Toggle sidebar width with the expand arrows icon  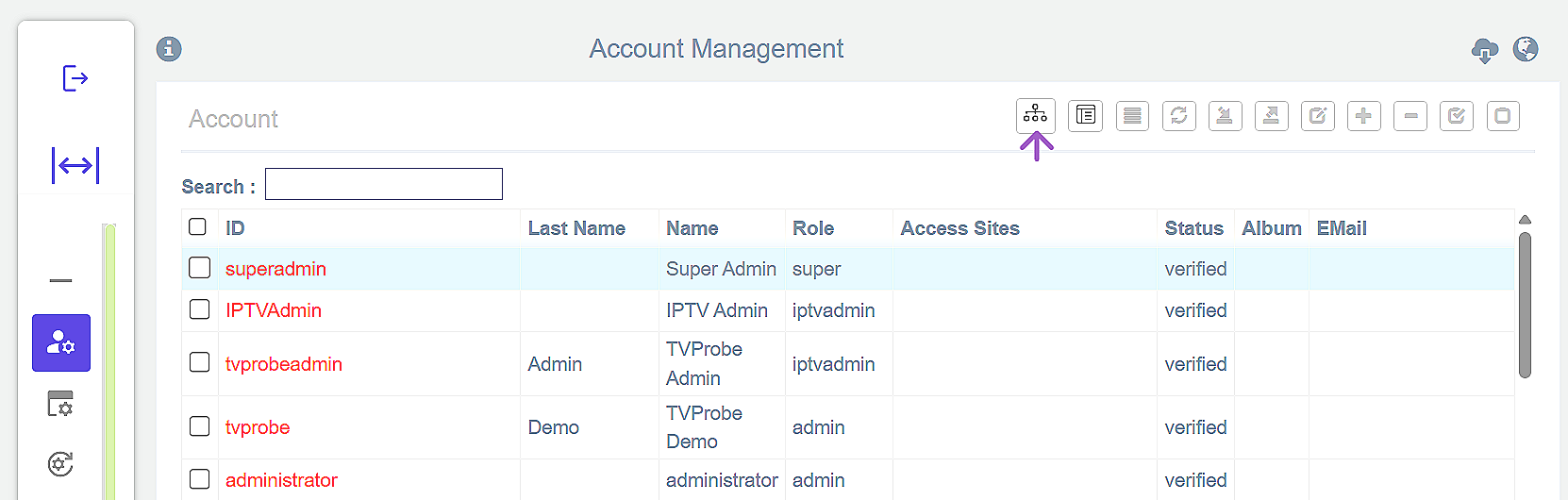pos(75,165)
